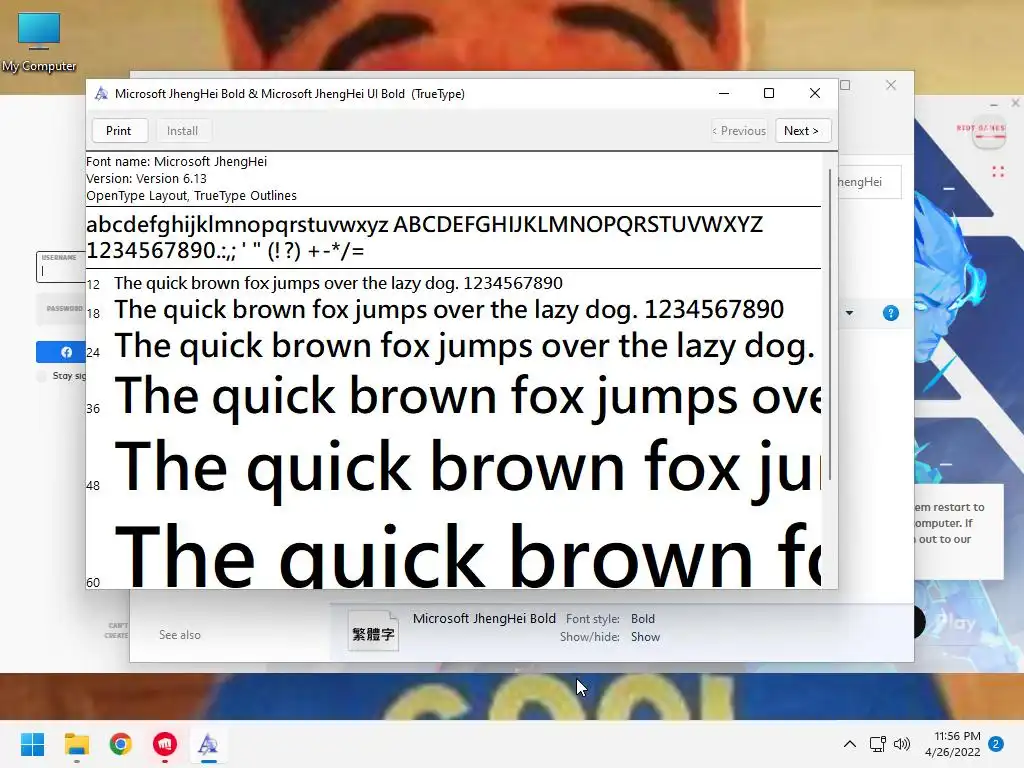This screenshot has height=768, width=1024.
Task: Launch Google Chrome from the taskbar
Action: (121, 744)
